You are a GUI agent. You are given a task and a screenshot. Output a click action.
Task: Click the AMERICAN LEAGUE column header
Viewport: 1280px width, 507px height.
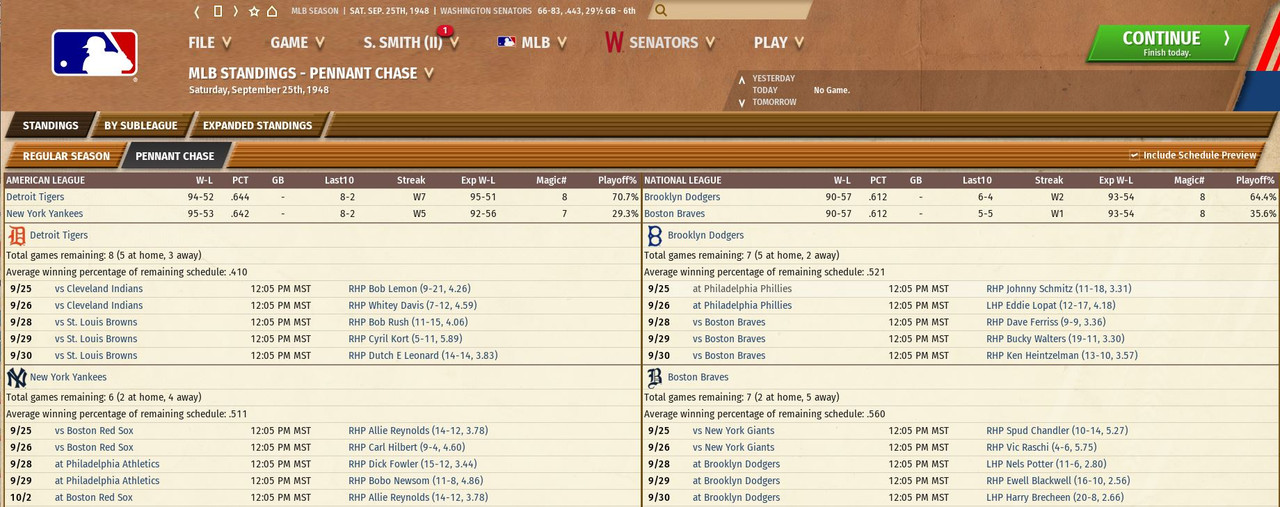45,180
